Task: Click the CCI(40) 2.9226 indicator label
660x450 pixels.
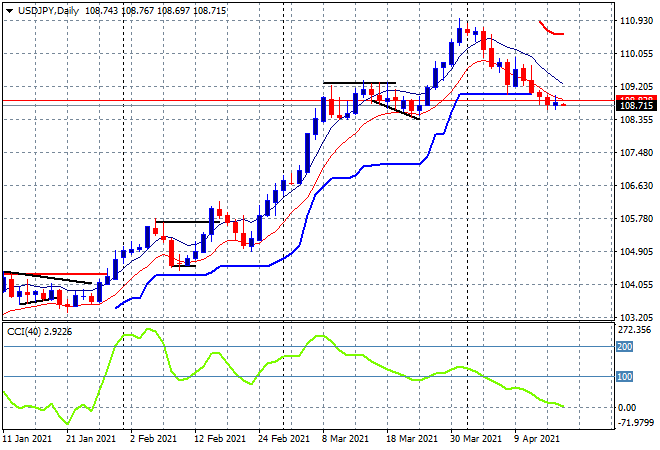Action: (40, 332)
